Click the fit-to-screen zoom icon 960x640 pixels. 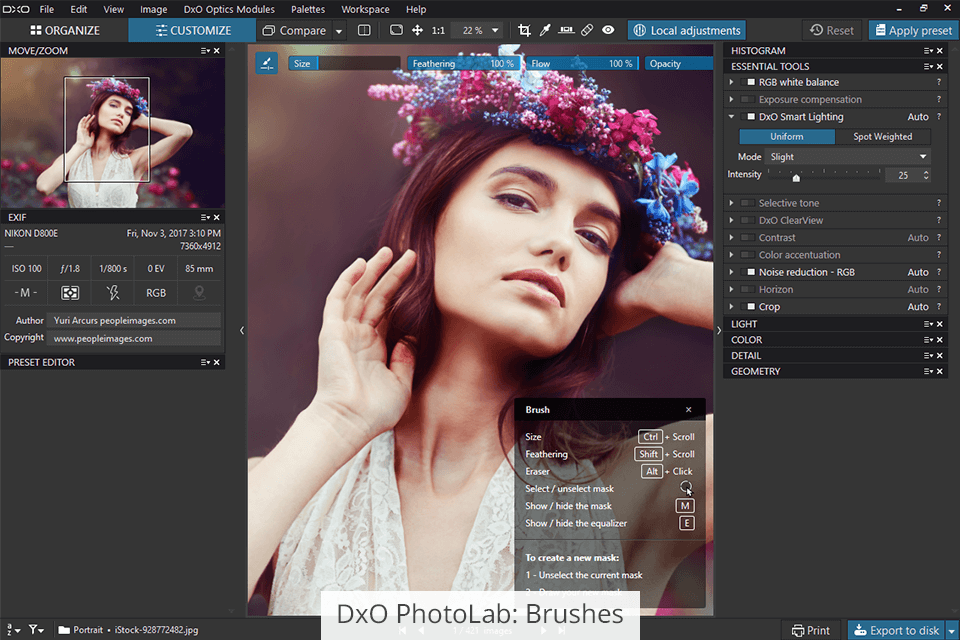pos(396,30)
